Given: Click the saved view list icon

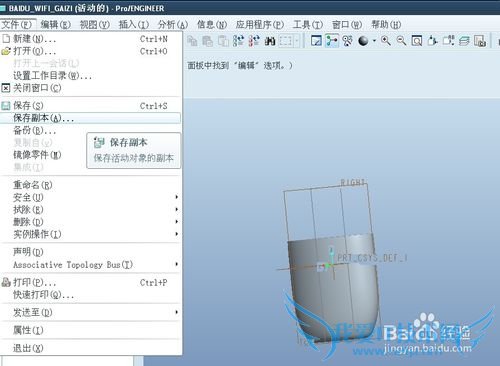Looking at the screenshot, I should (x=448, y=41).
